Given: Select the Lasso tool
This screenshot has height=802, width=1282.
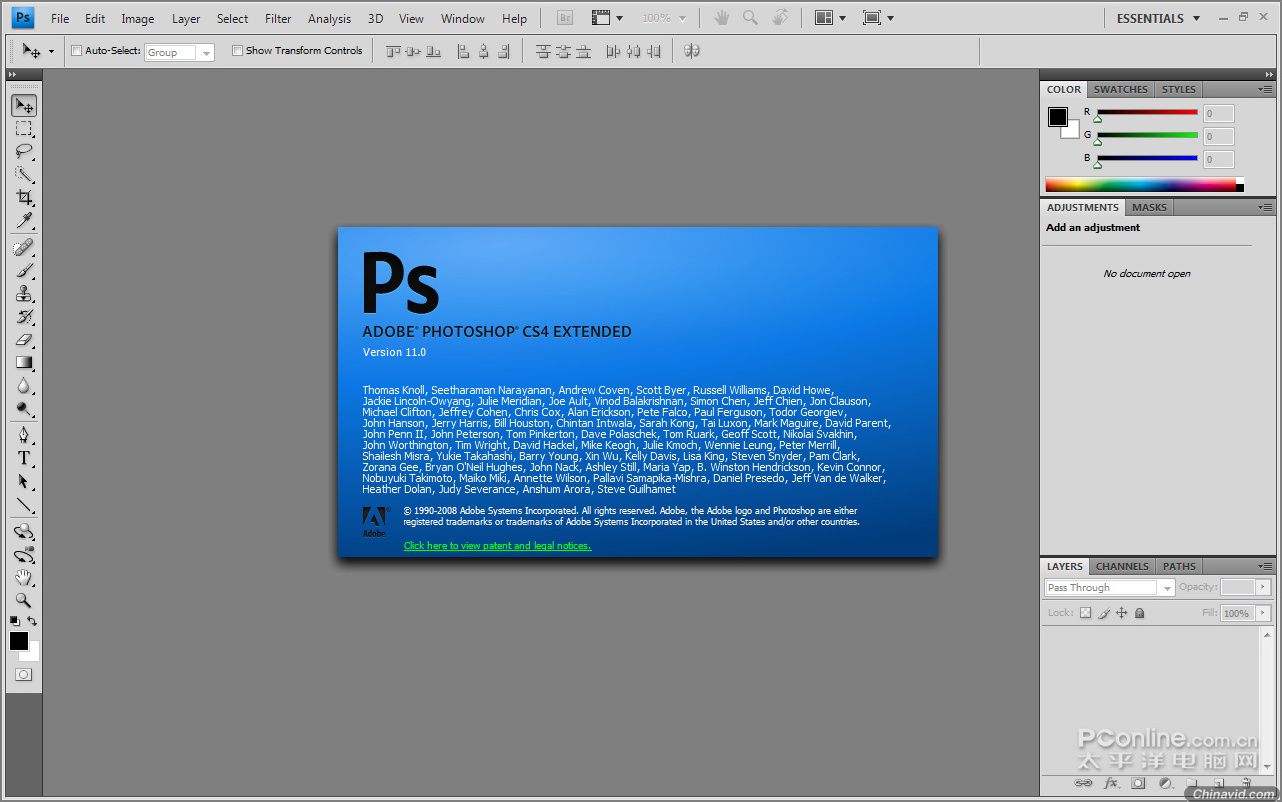Looking at the screenshot, I should [24, 152].
